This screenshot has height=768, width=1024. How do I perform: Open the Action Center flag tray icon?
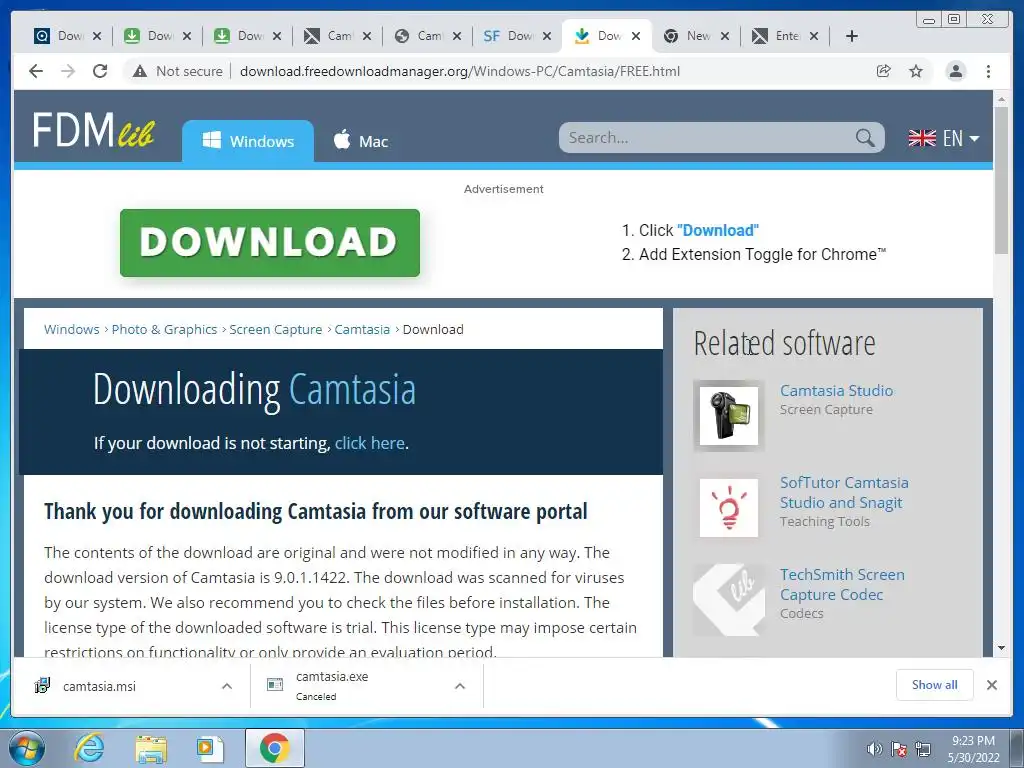pyautogui.click(x=899, y=749)
